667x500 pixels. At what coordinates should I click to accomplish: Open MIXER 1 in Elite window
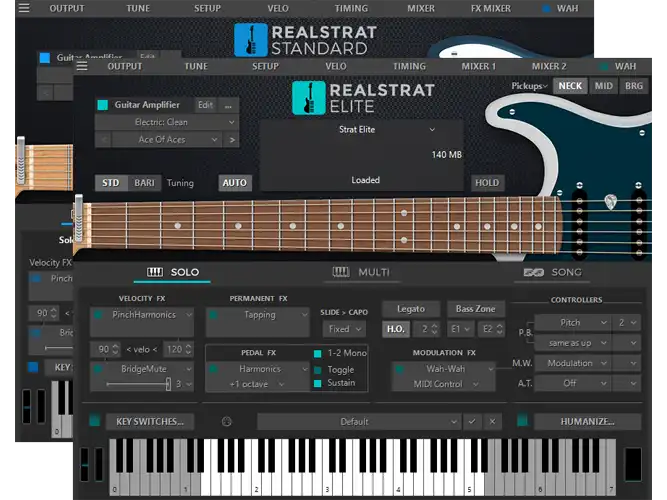[x=479, y=66]
